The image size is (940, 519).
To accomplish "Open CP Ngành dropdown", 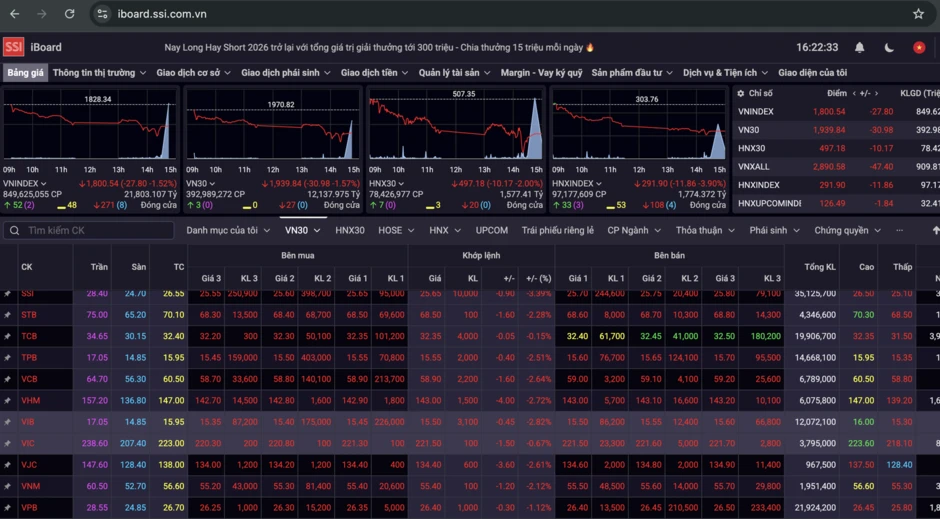I will tap(634, 230).
